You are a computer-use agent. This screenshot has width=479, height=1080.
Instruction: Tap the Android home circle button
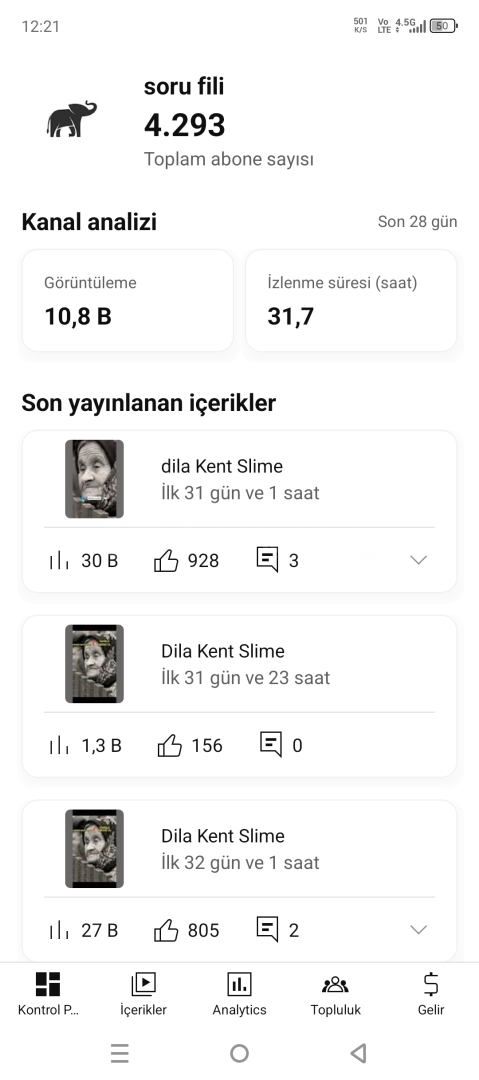(239, 1052)
